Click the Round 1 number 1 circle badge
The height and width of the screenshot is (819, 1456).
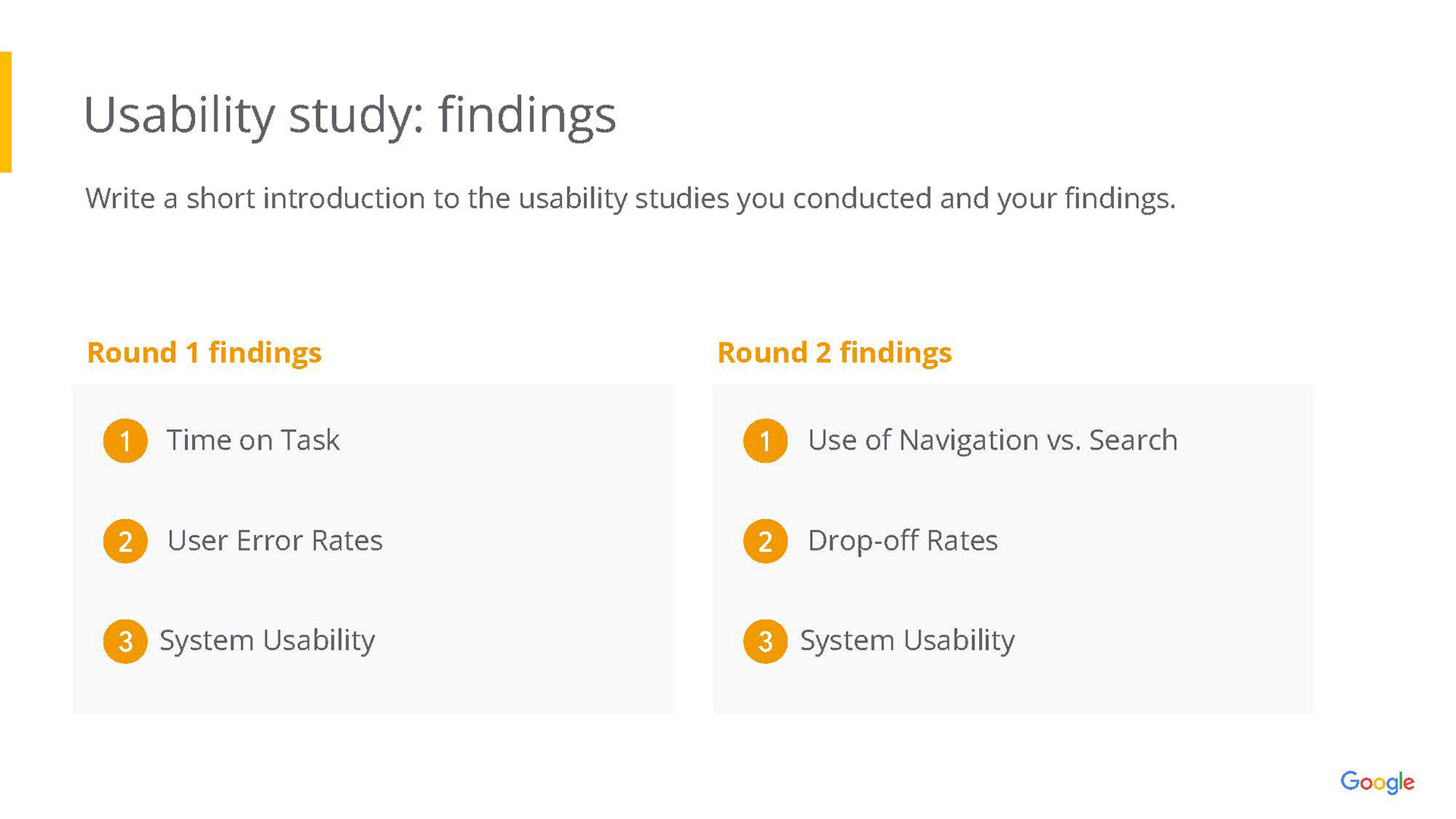pyautogui.click(x=125, y=441)
